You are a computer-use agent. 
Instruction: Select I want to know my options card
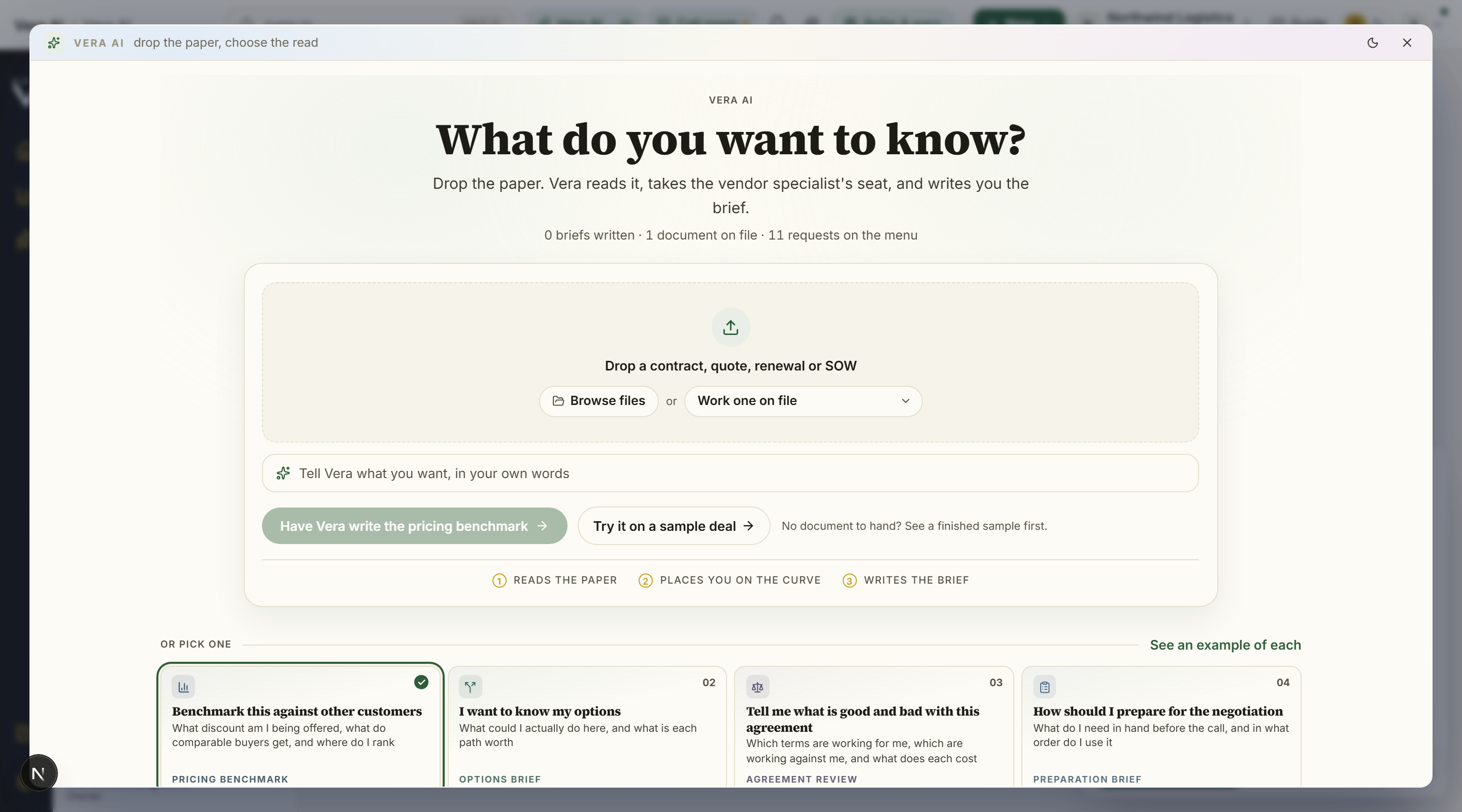587,727
